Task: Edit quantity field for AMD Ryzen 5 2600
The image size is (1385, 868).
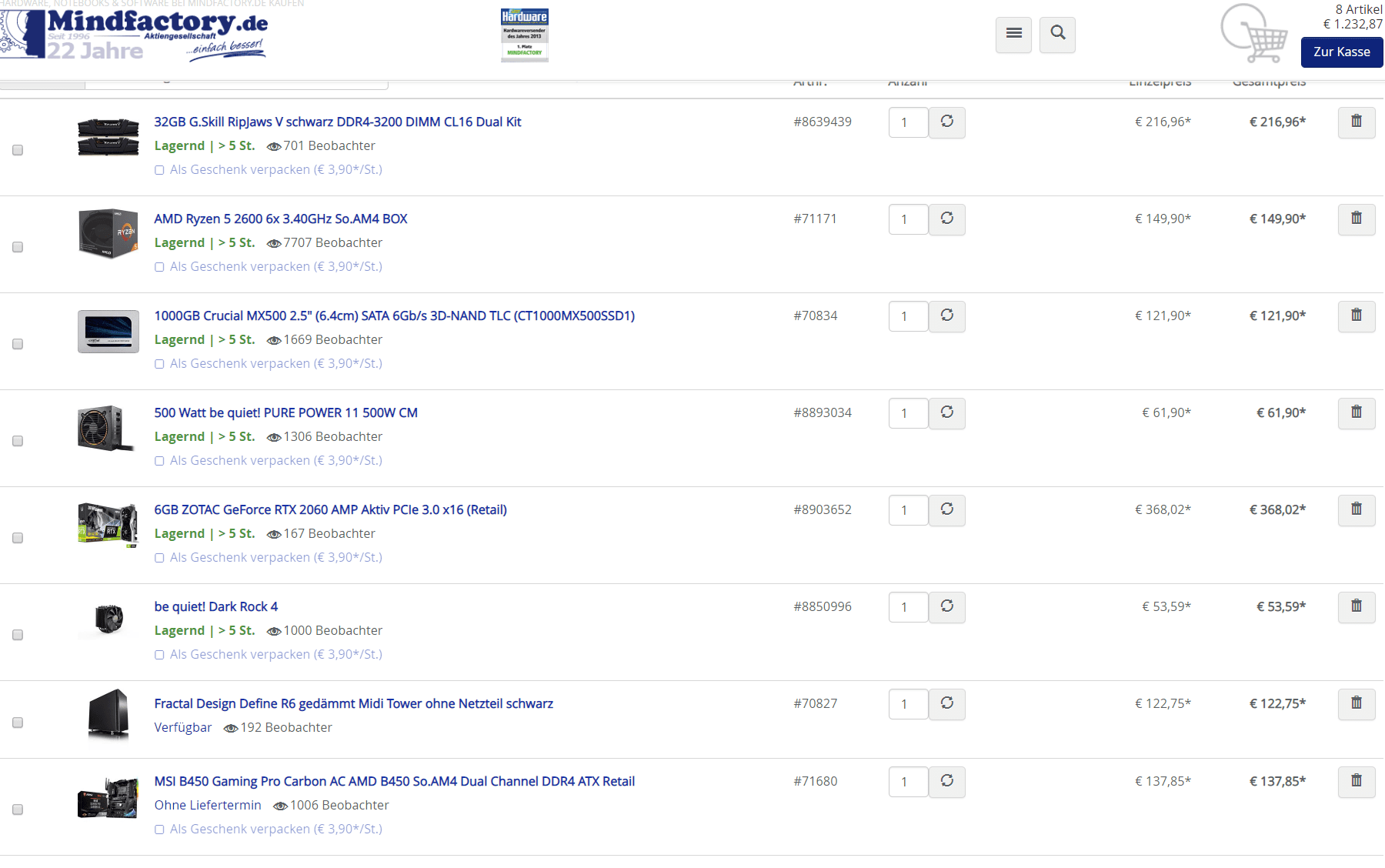Action: (x=908, y=219)
